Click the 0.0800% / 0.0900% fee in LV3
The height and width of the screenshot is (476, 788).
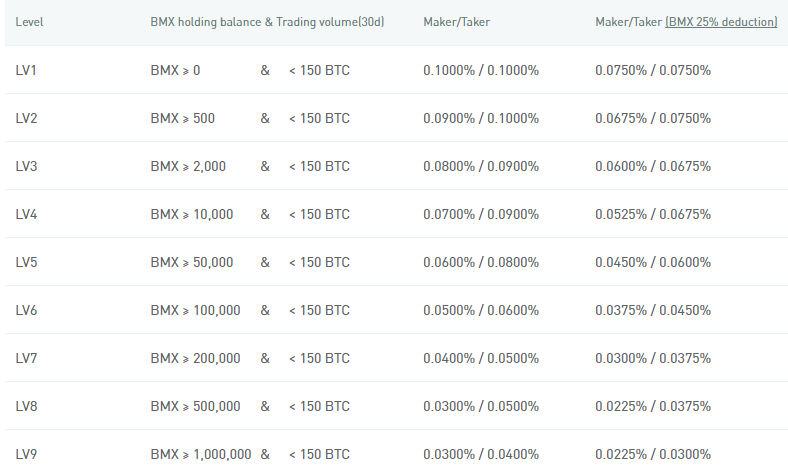coord(481,166)
